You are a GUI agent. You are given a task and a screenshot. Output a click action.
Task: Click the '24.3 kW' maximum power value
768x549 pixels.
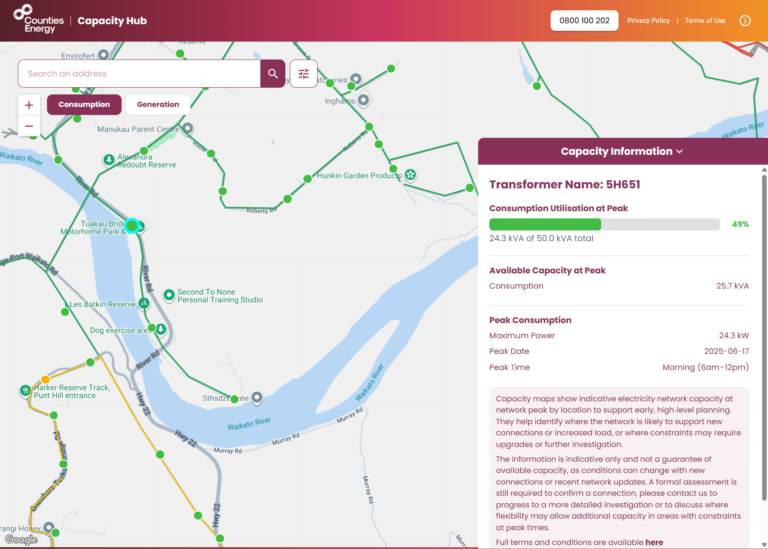point(734,335)
